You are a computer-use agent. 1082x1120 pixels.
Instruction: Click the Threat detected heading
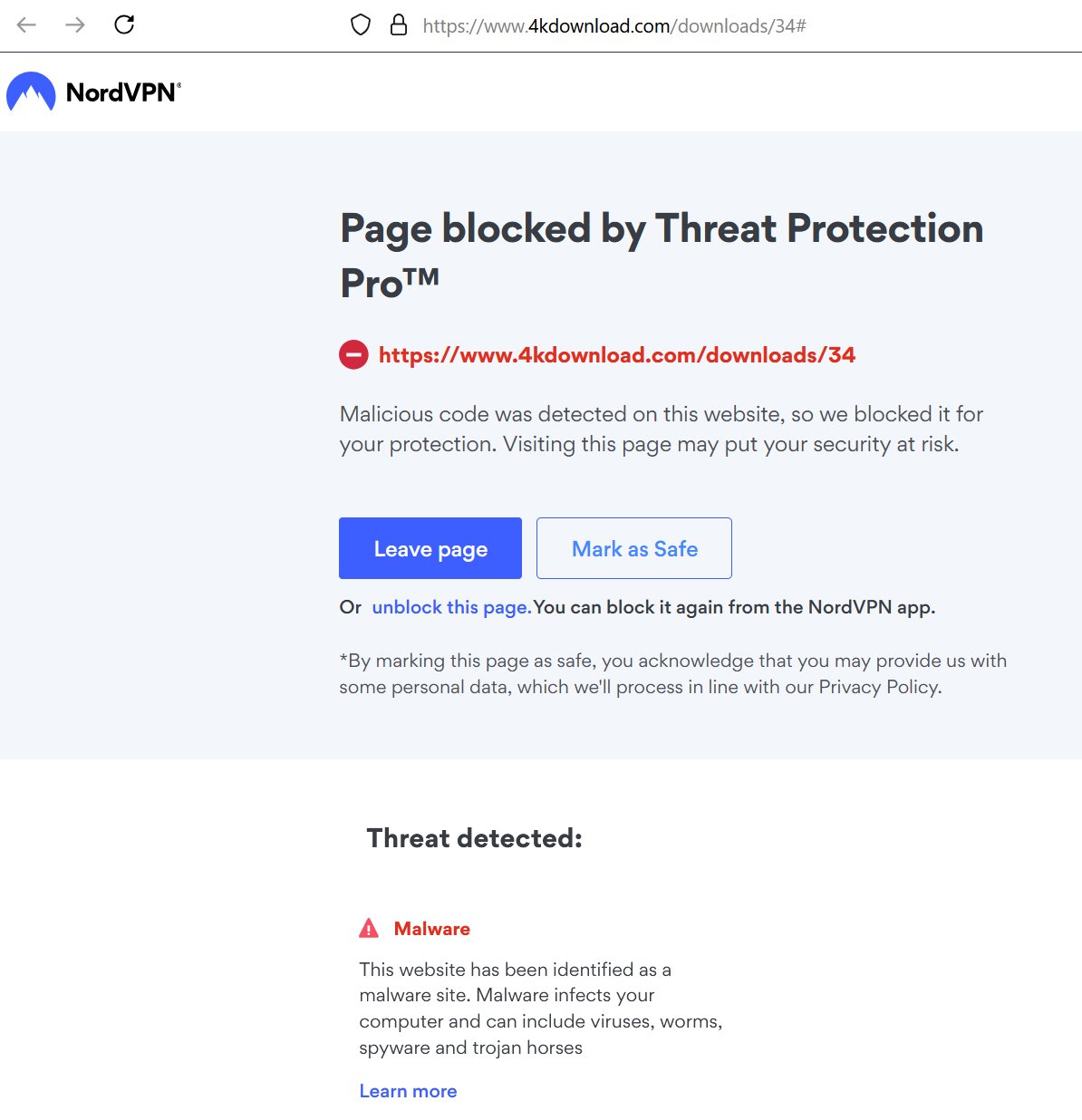[x=474, y=838]
